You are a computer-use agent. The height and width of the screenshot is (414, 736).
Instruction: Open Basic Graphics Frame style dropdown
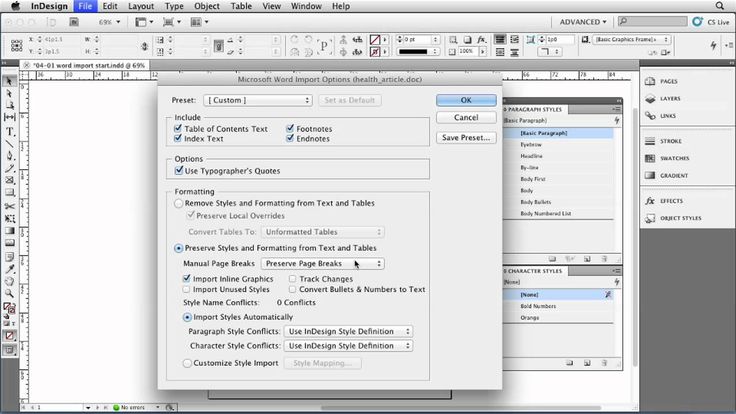[x=631, y=39]
